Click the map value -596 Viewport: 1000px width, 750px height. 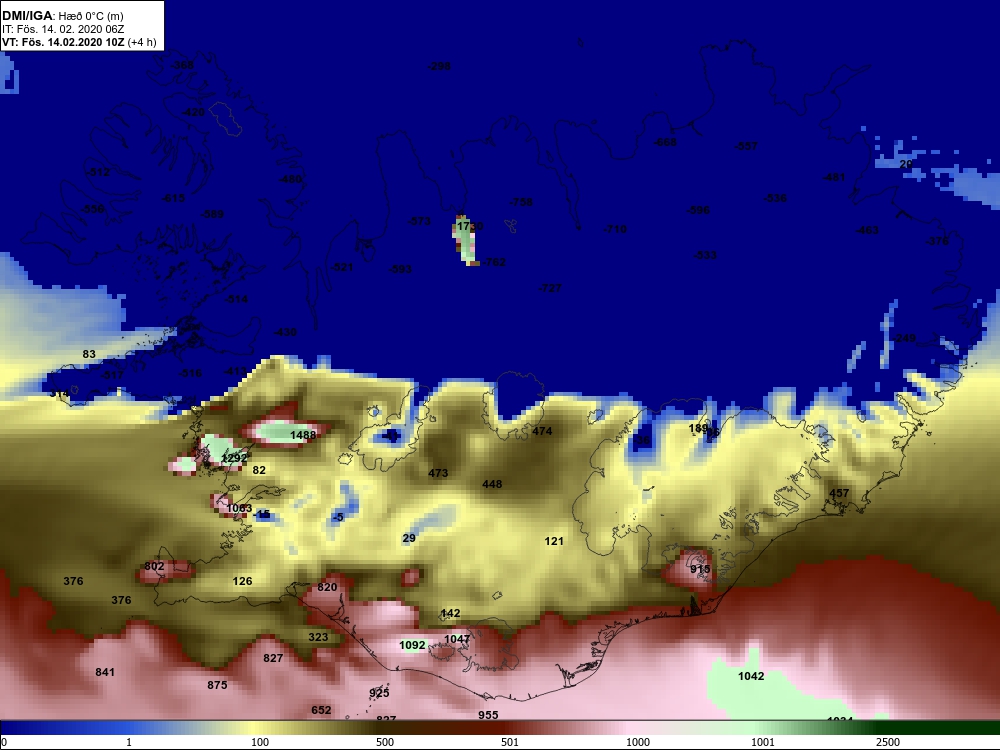[698, 210]
